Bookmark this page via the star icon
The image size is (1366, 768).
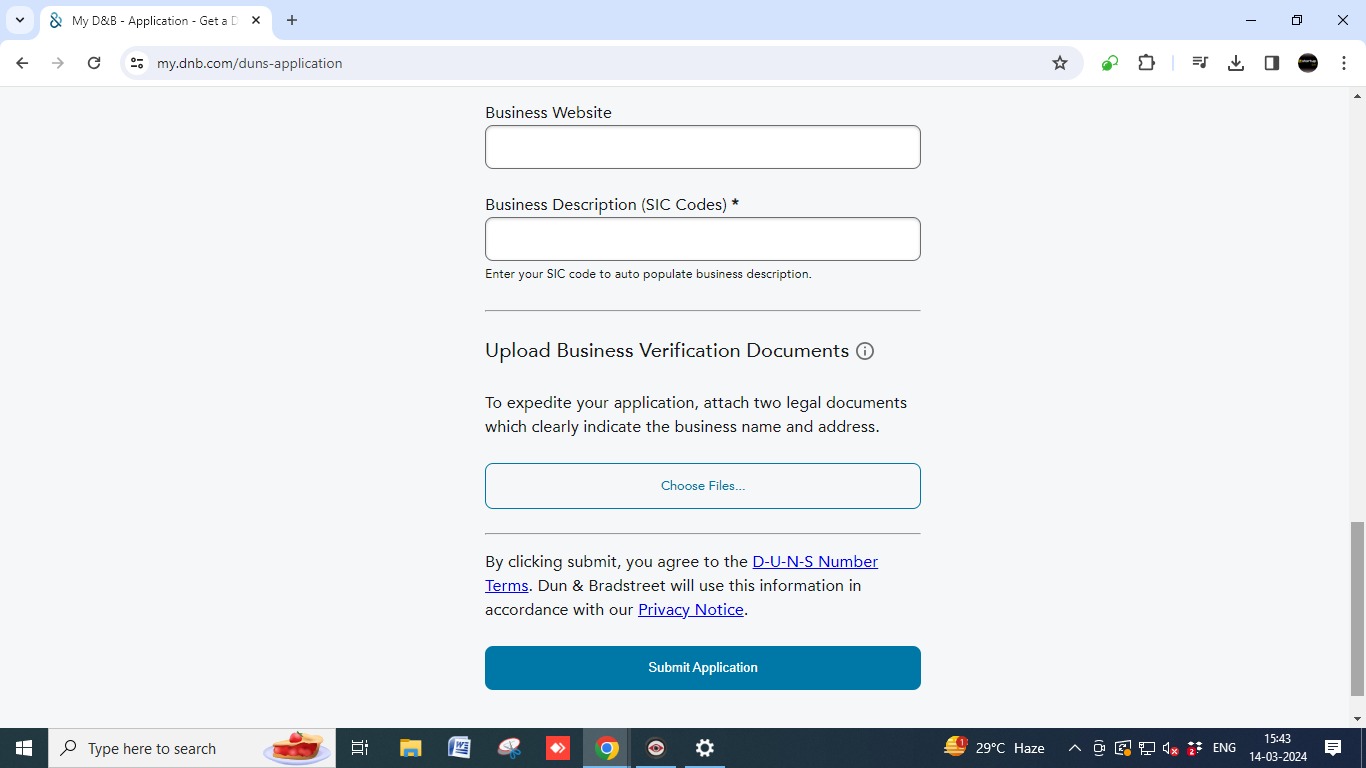pos(1059,62)
